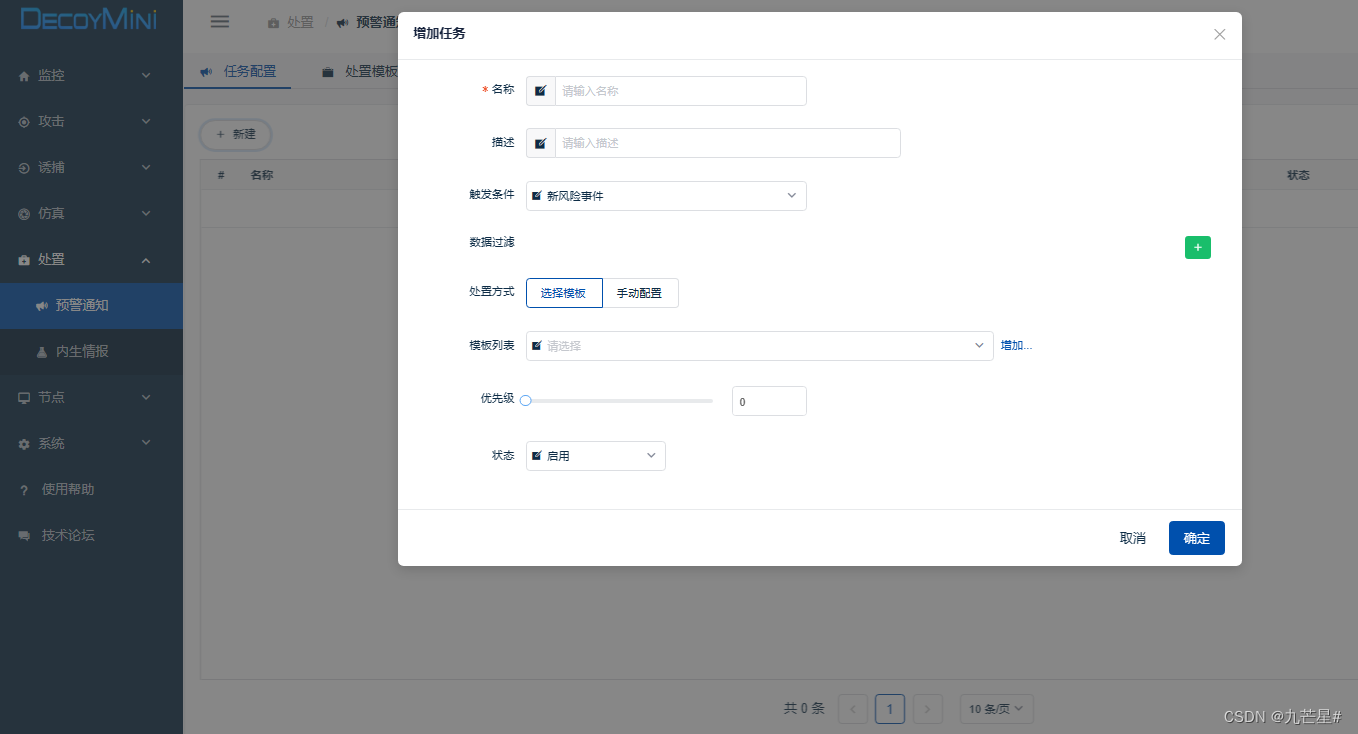
Task: Go to page 1
Action: (x=890, y=709)
